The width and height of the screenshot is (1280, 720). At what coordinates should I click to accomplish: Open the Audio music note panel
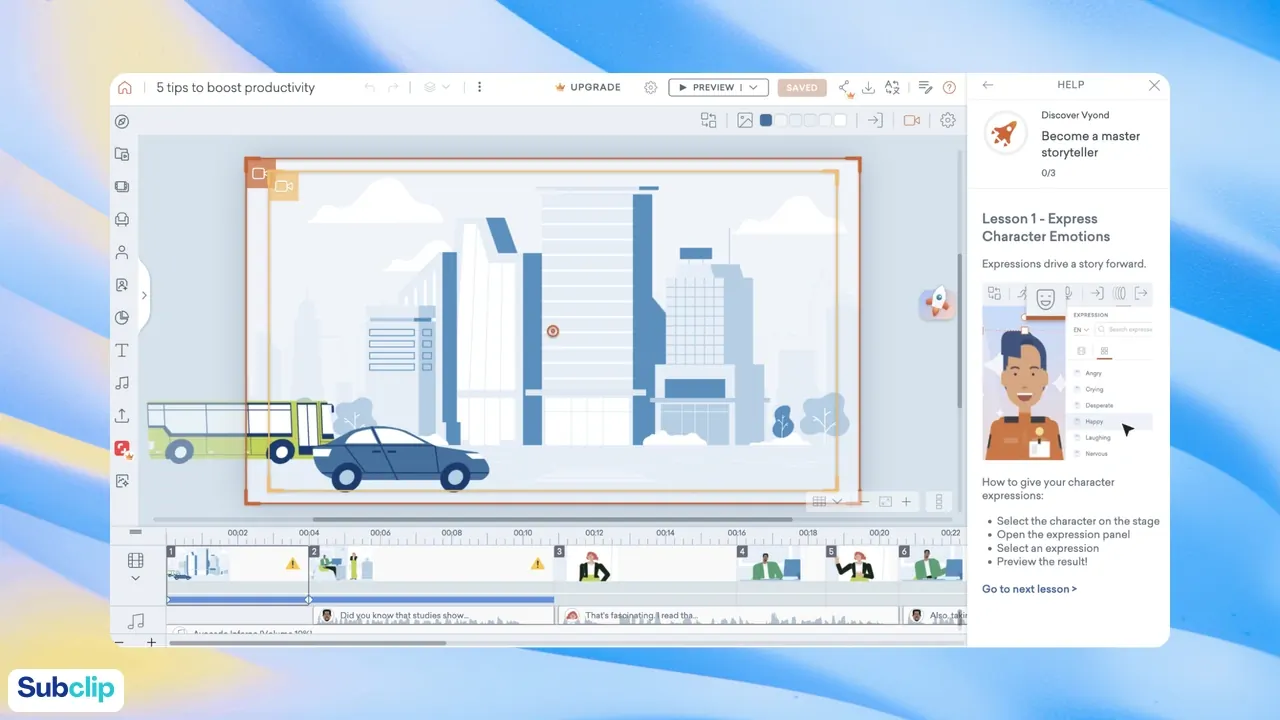pos(122,383)
